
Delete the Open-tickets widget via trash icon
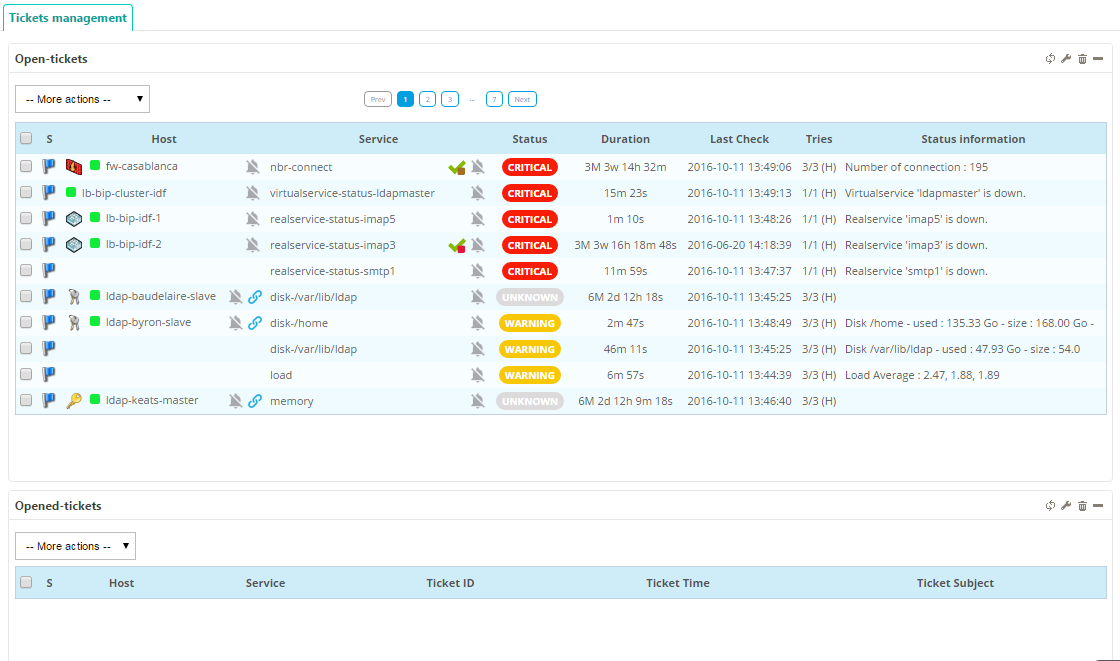pos(1082,59)
